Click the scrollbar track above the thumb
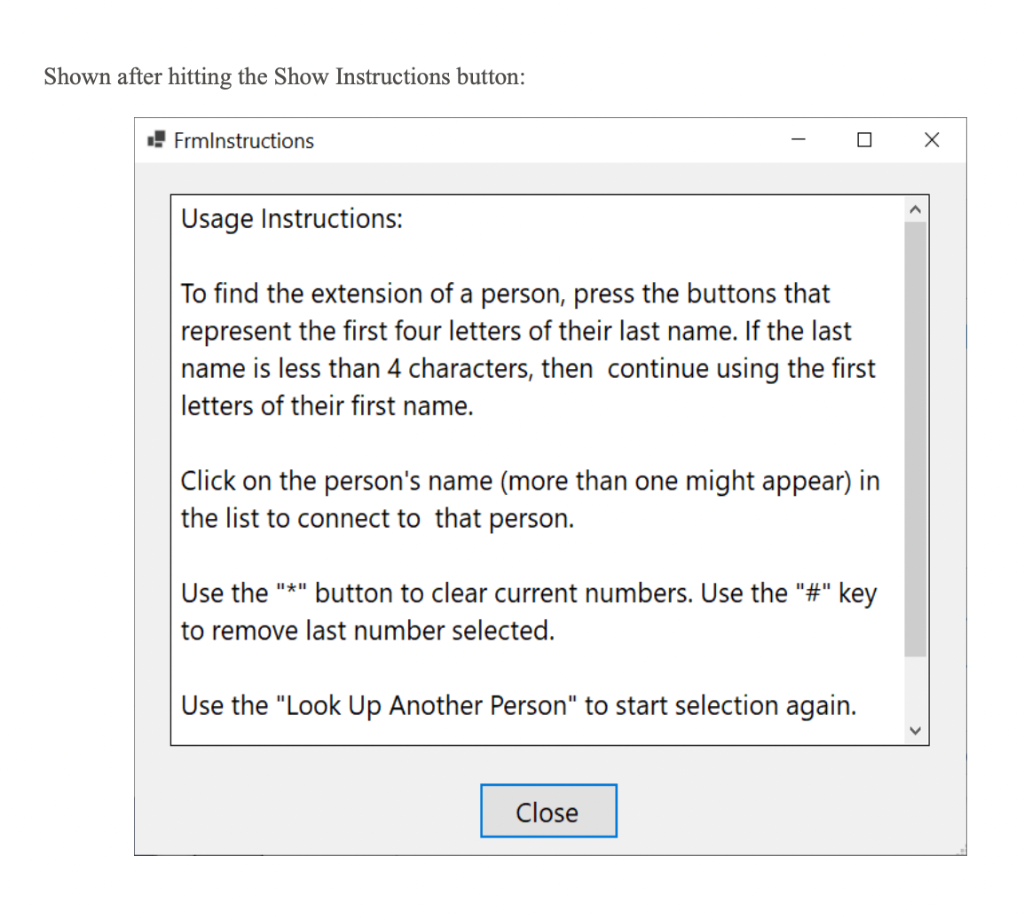The width and height of the screenshot is (1024, 919). [915, 225]
